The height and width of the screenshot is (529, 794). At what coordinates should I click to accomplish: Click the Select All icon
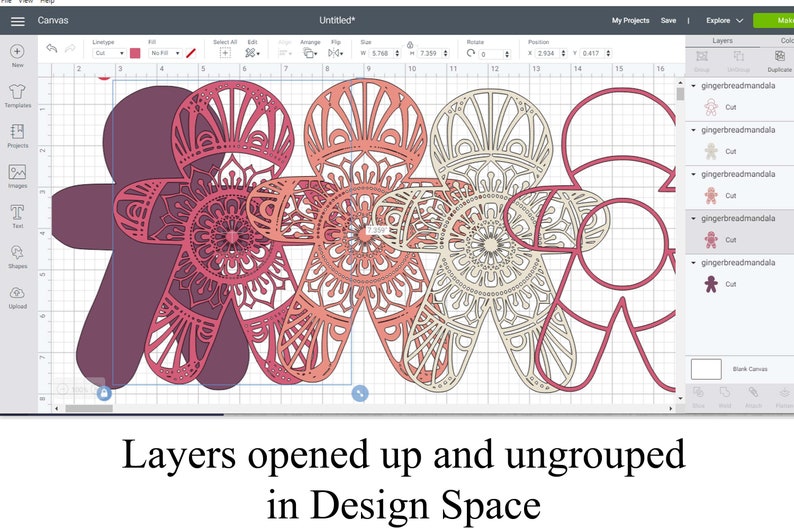tap(225, 53)
